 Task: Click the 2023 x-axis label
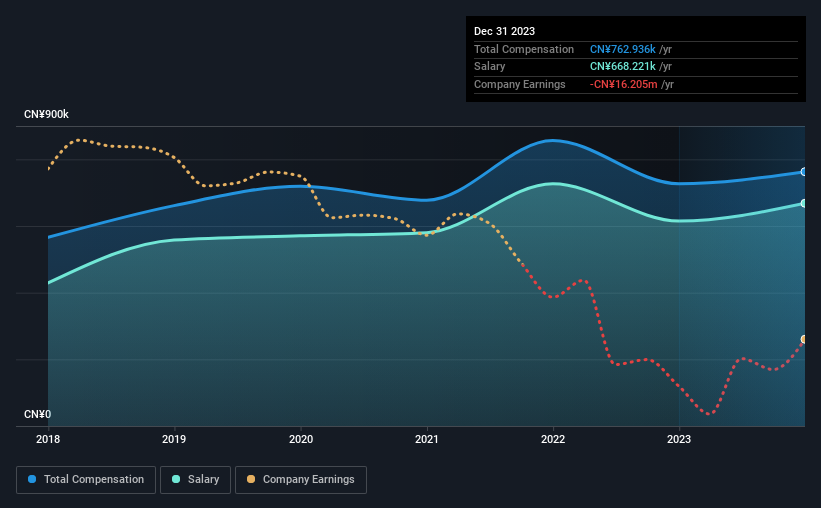[679, 439]
